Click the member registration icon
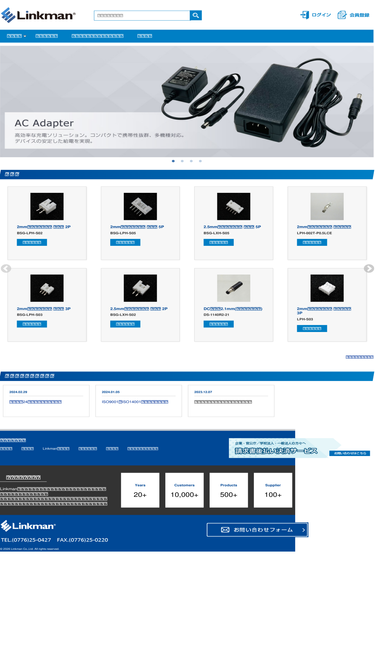 342,15
